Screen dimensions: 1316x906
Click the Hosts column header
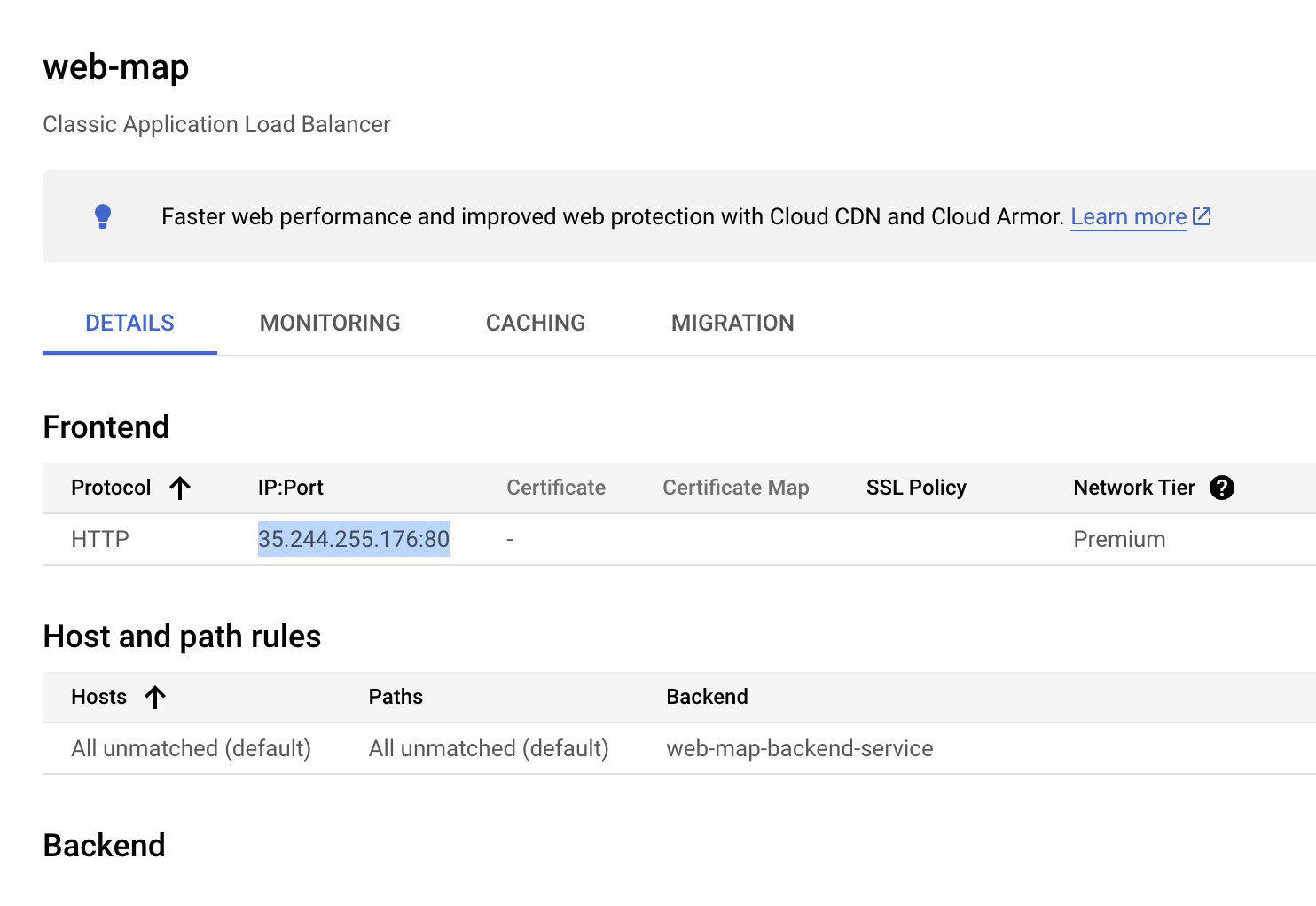99,697
